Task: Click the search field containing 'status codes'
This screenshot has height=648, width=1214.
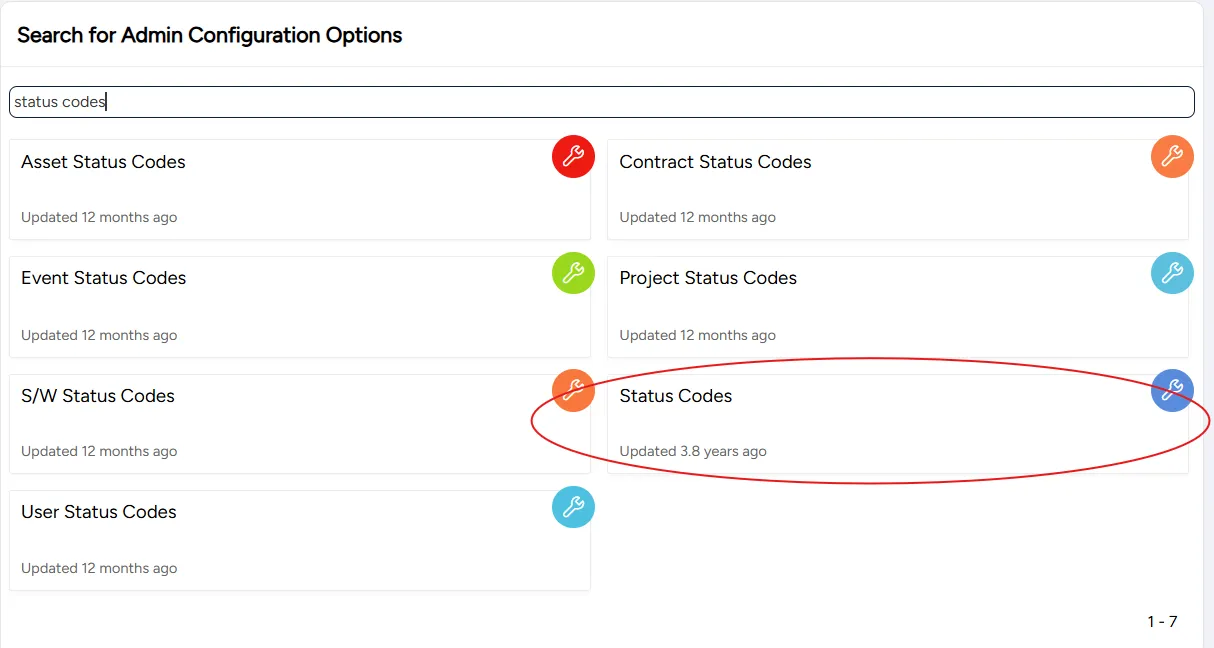Action: (602, 102)
